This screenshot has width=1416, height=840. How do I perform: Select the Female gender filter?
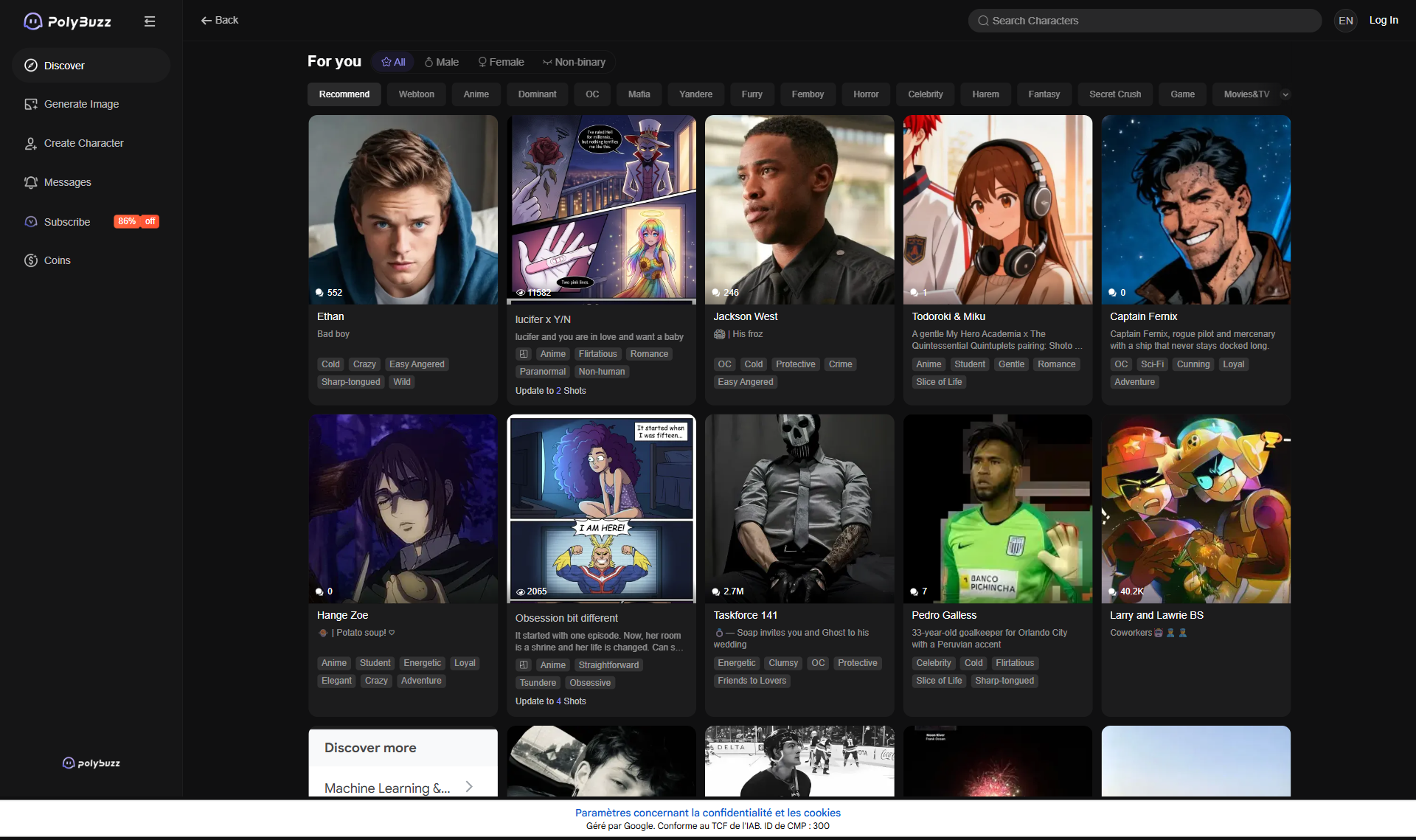(x=501, y=62)
